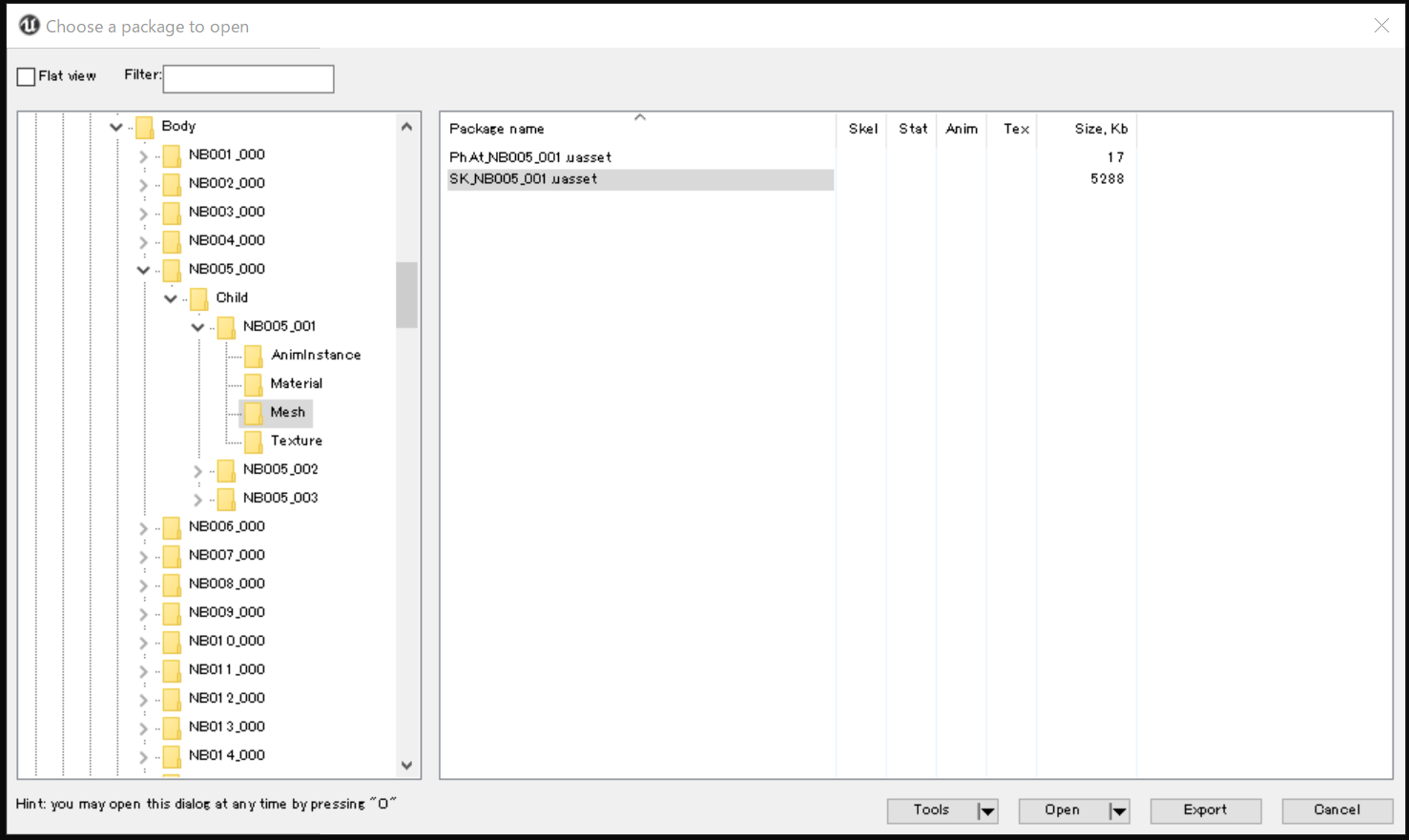The height and width of the screenshot is (840, 1409).
Task: Select the Body folder icon
Action: coord(145,127)
